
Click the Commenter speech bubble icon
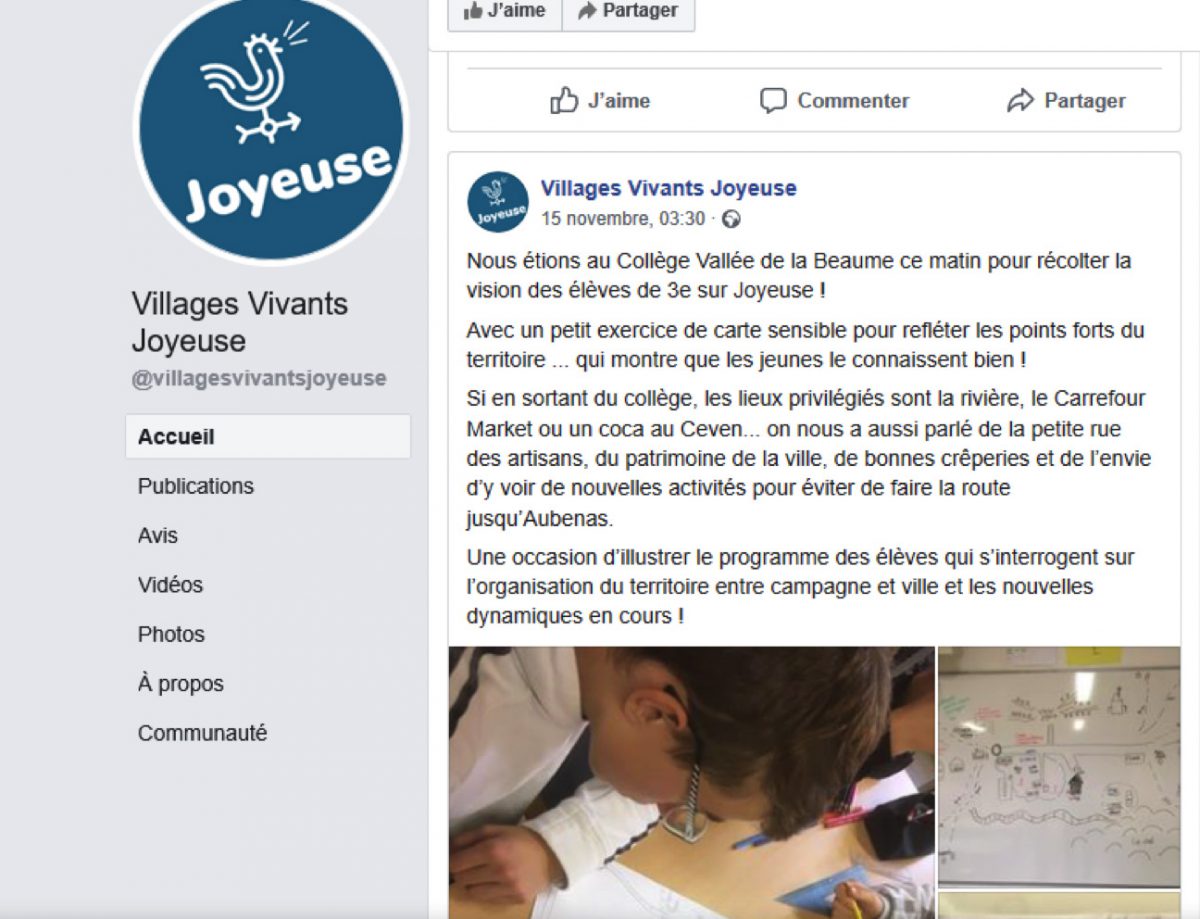pyautogui.click(x=773, y=100)
